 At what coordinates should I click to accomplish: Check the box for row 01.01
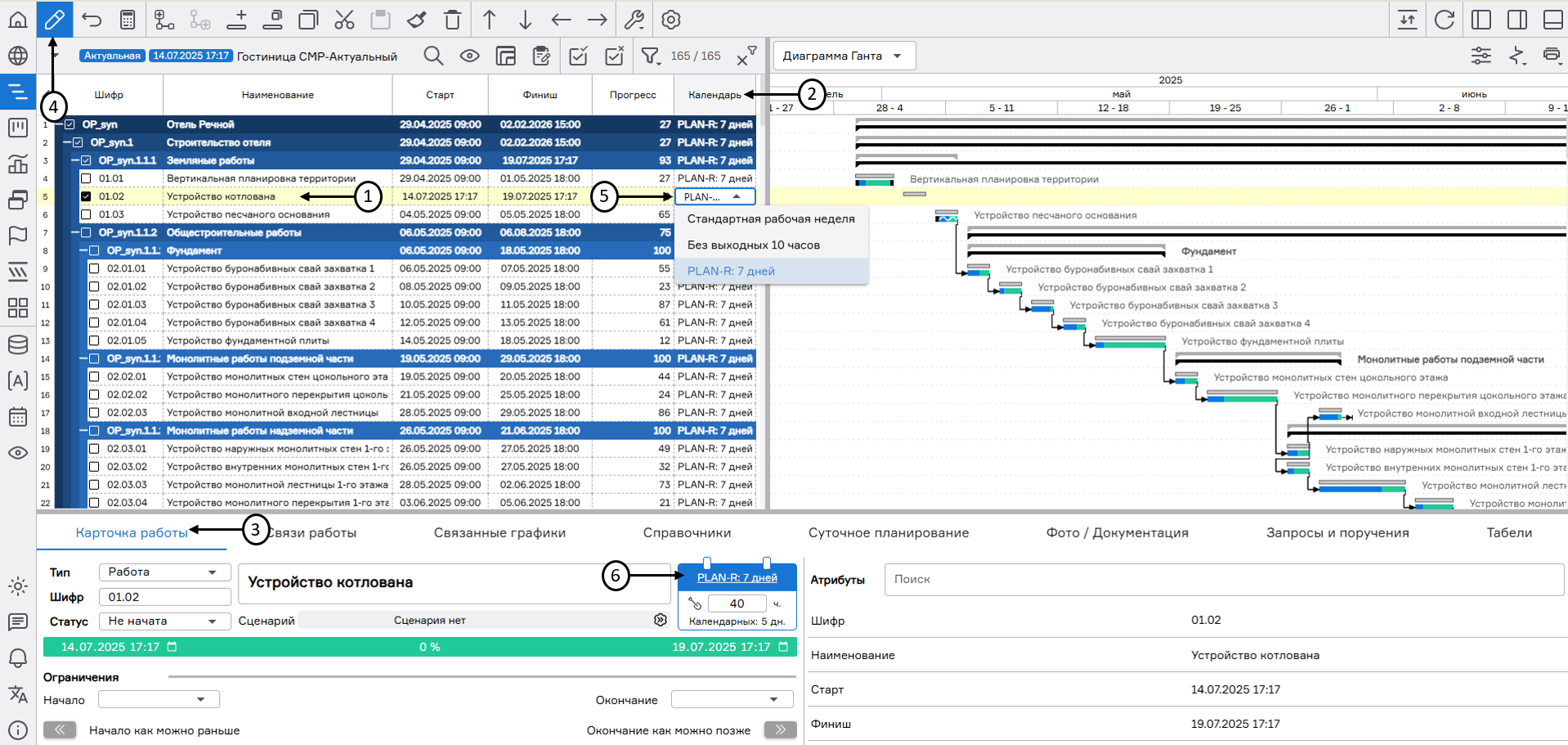pos(86,178)
